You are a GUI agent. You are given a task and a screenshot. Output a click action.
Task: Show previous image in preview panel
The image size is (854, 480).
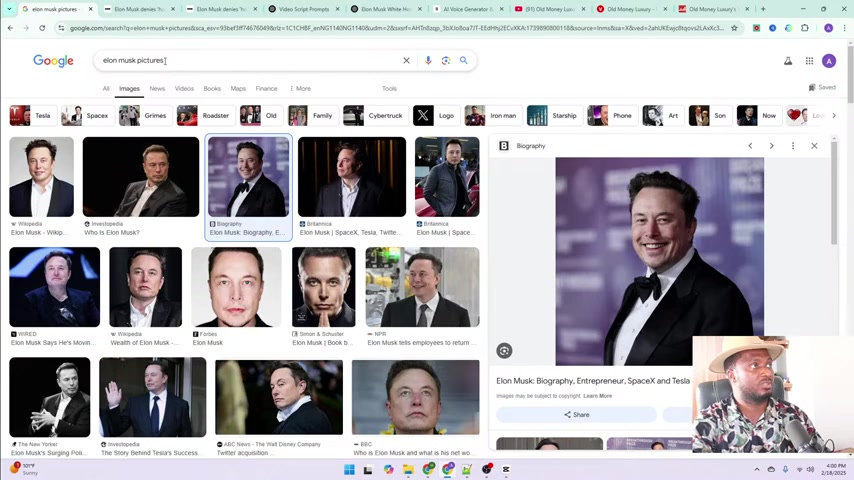pos(750,146)
